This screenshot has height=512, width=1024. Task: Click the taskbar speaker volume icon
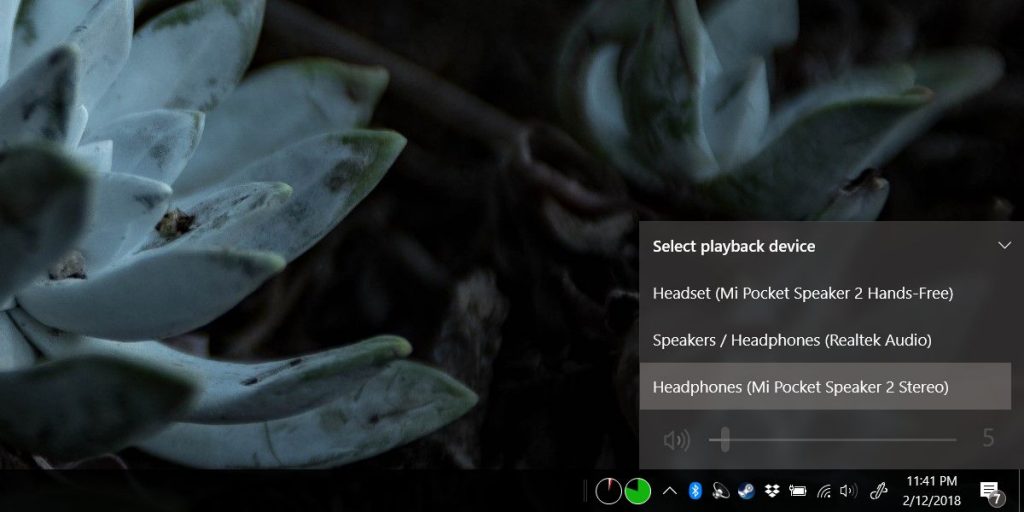[849, 491]
